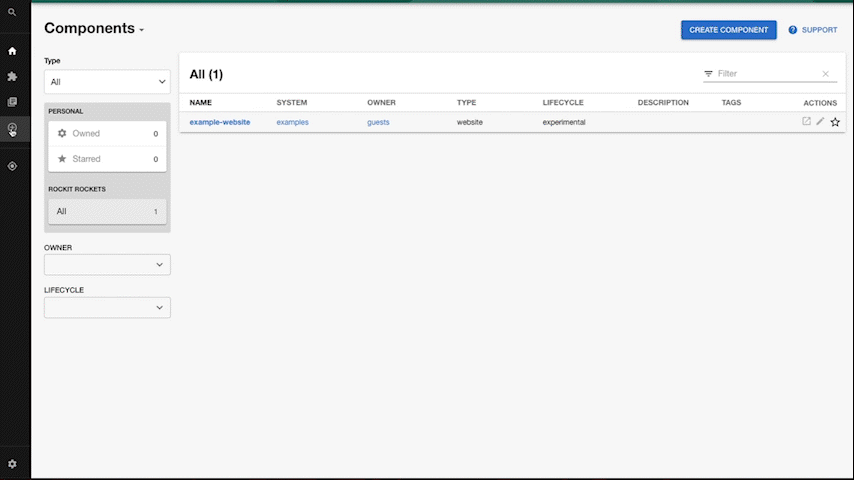Sort by the Description column header
The height and width of the screenshot is (480, 854).
pos(663,102)
